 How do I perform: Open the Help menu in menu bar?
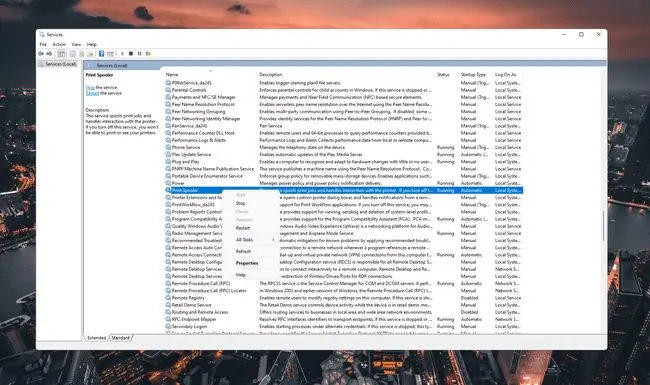(92, 44)
